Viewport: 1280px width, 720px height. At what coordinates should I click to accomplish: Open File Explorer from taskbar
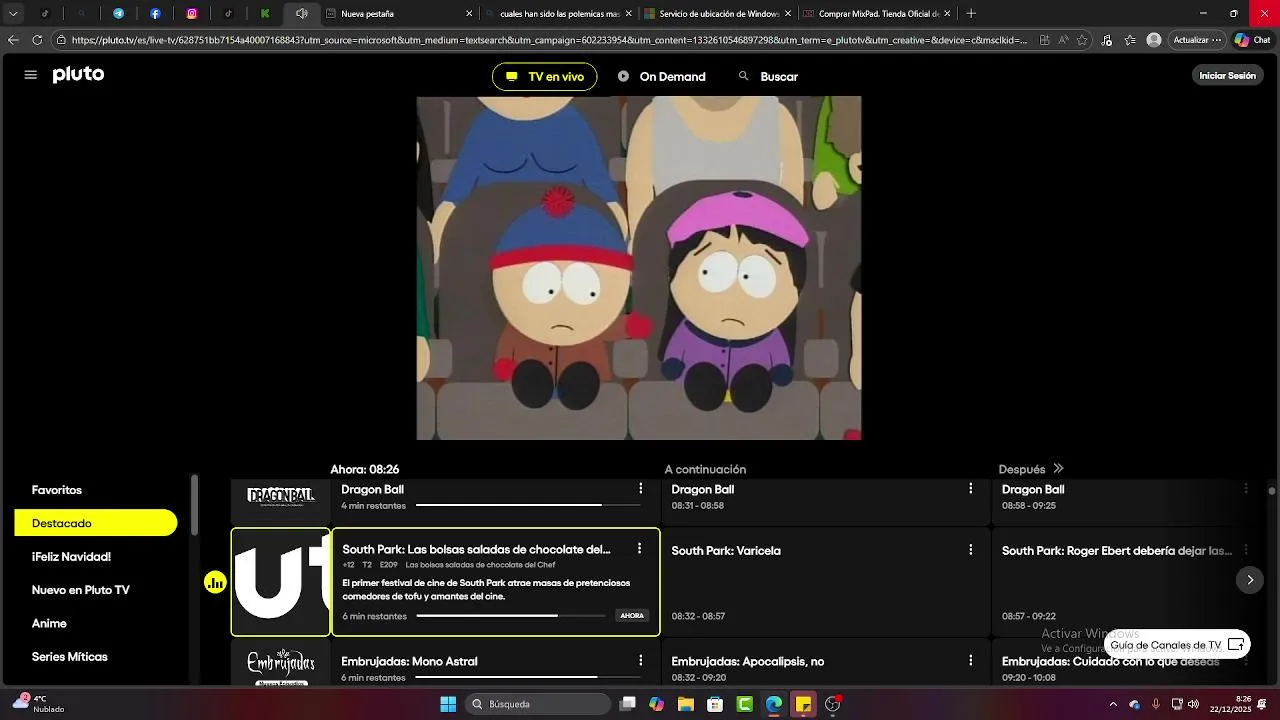pos(686,704)
